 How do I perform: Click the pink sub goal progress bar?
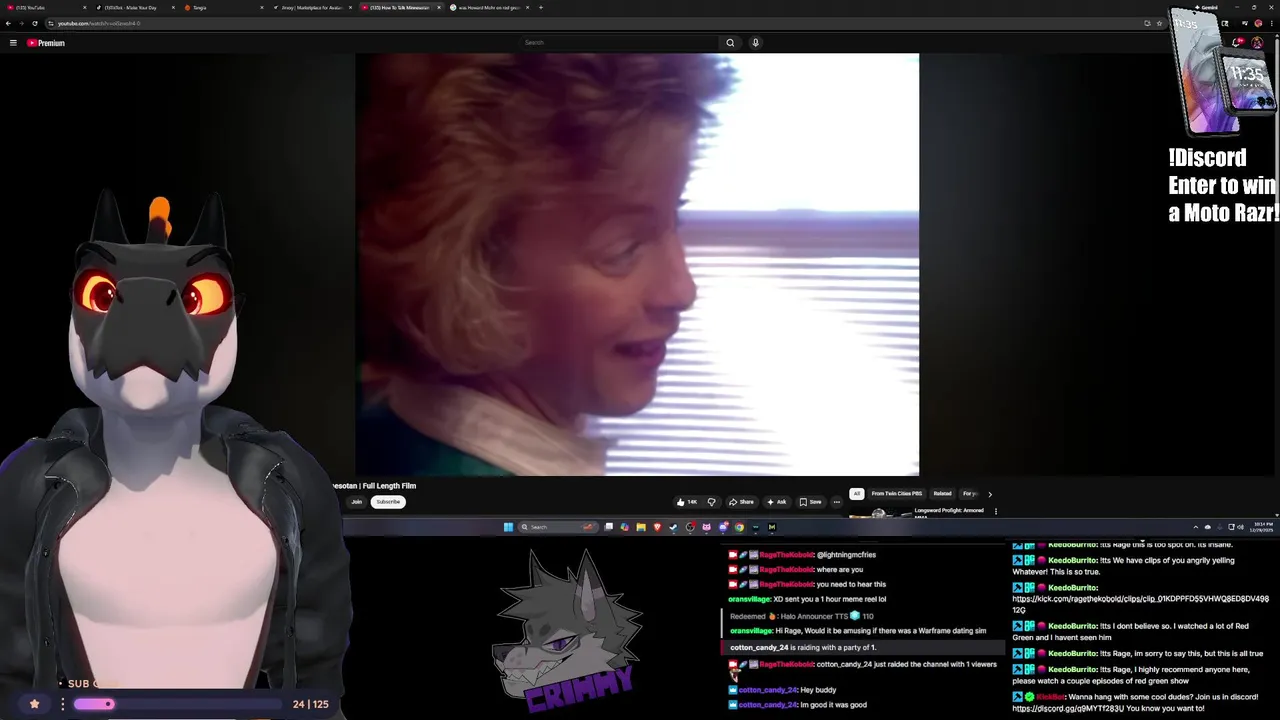tap(94, 704)
